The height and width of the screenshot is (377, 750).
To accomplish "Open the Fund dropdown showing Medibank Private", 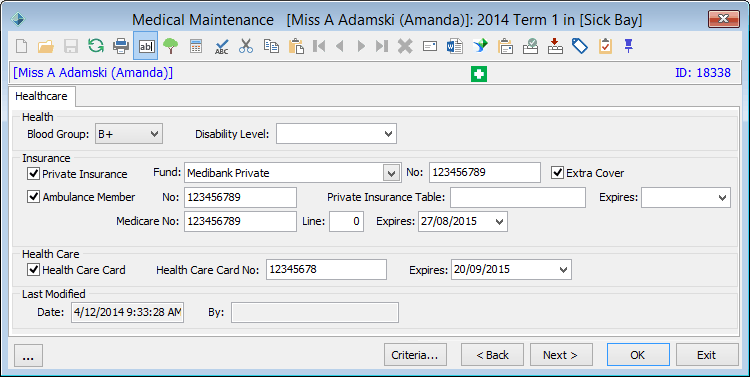I will tap(391, 173).
